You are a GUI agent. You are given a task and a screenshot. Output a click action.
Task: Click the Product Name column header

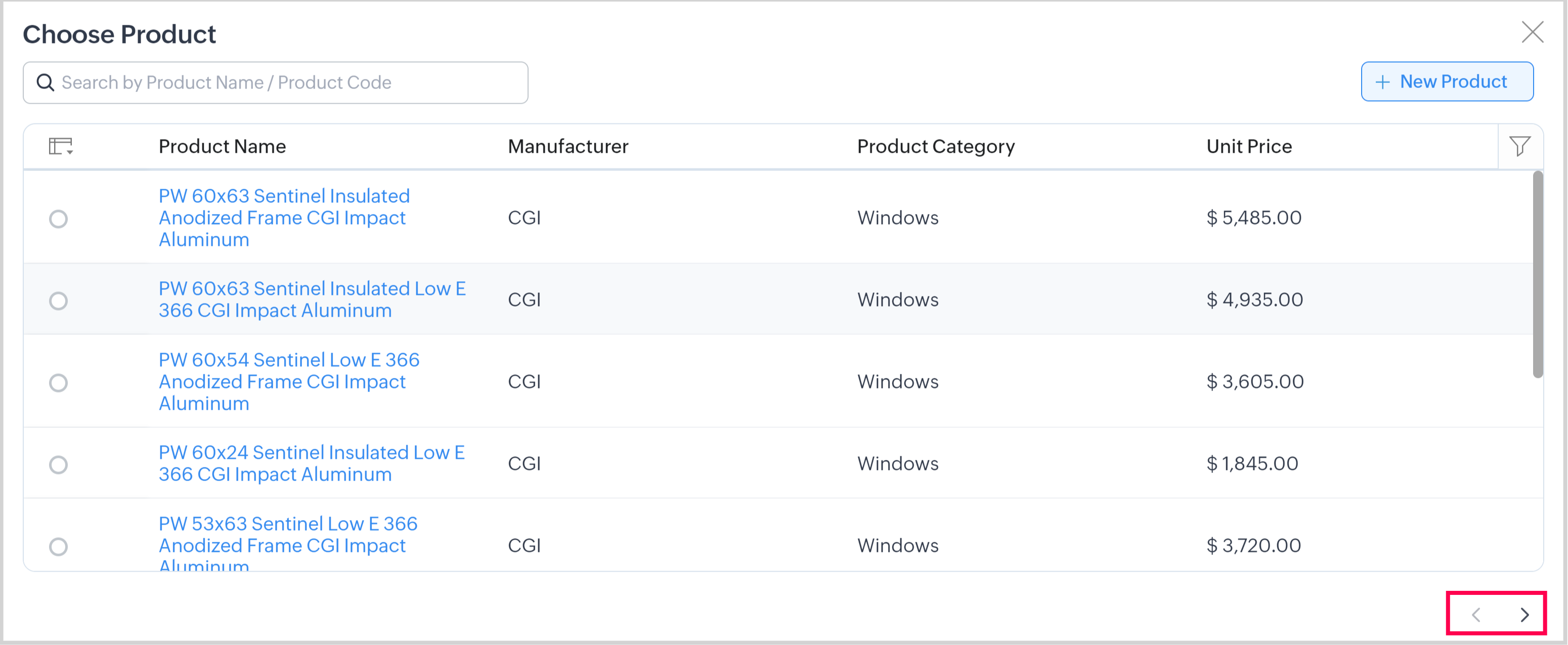point(222,146)
